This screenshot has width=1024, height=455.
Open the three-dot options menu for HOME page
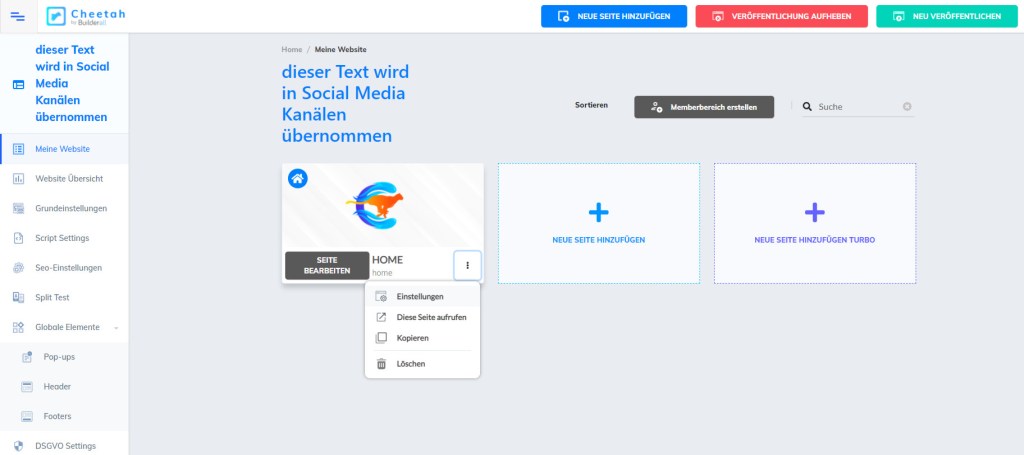coord(467,265)
